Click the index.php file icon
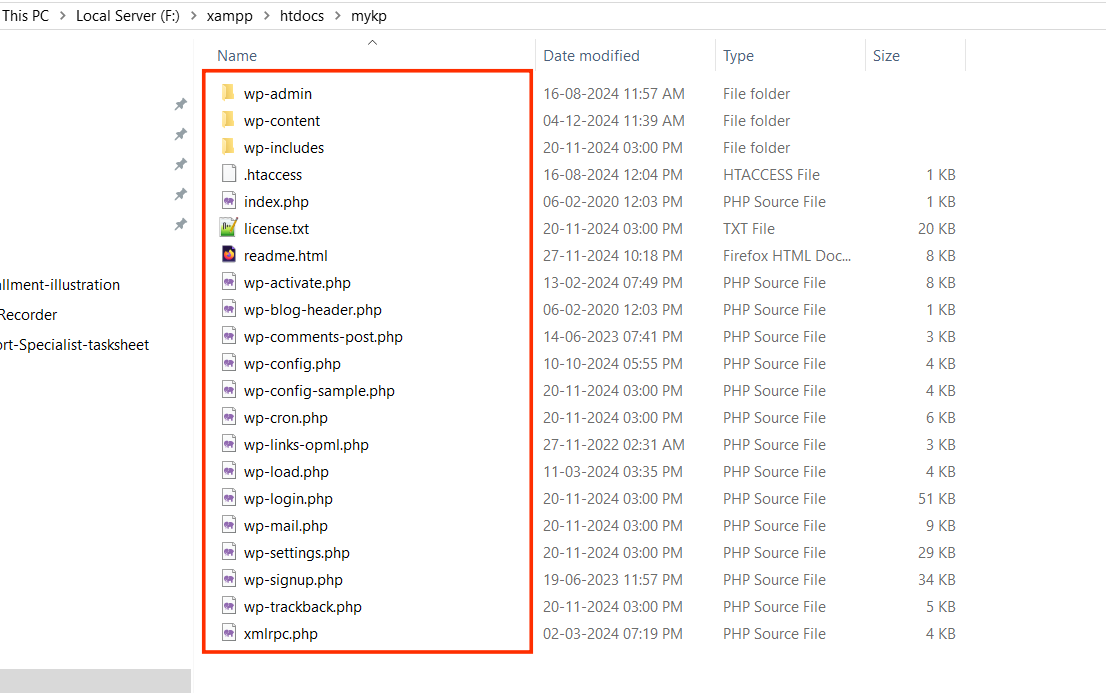1106x693 pixels. (x=229, y=200)
